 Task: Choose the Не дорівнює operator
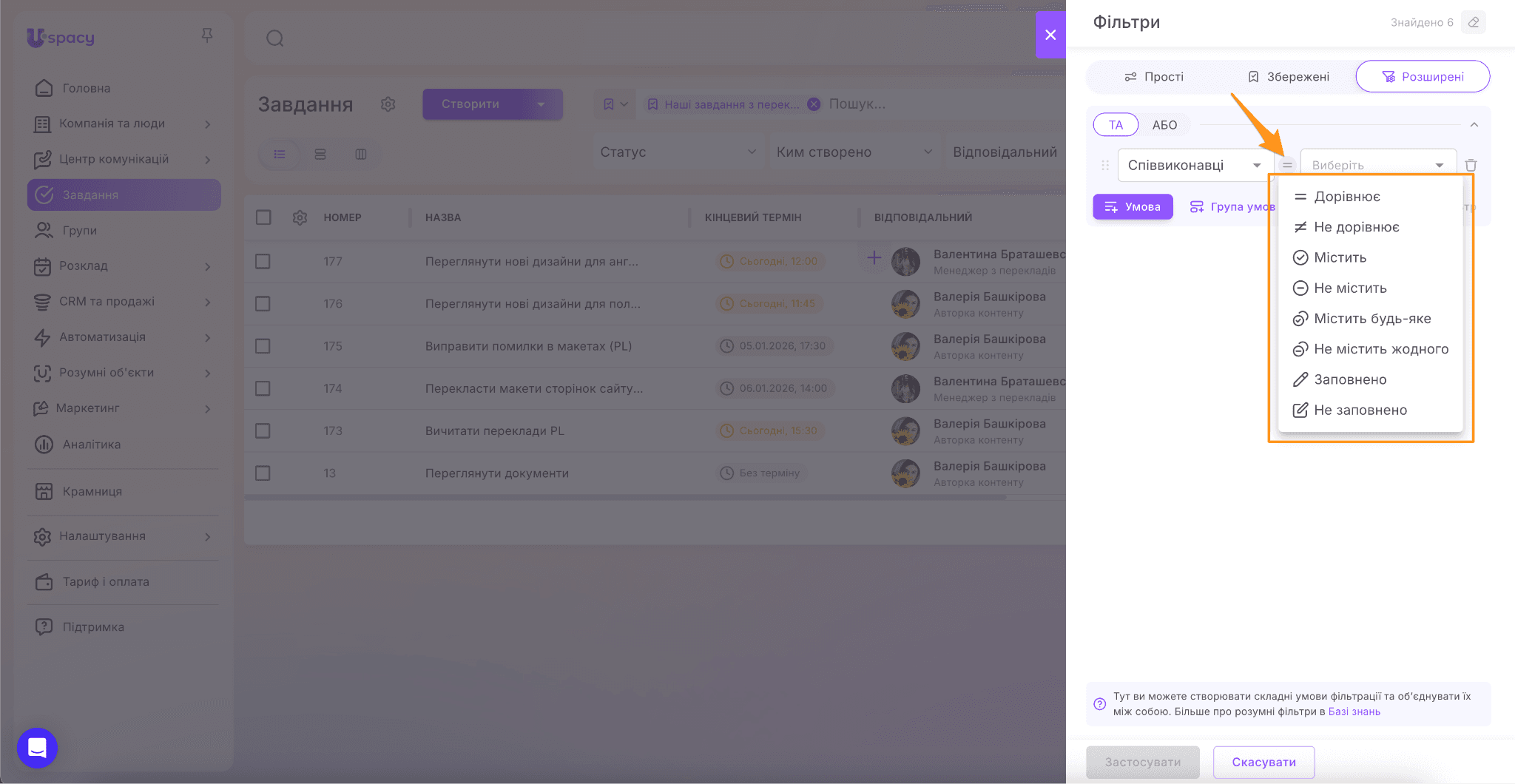tap(1371, 227)
